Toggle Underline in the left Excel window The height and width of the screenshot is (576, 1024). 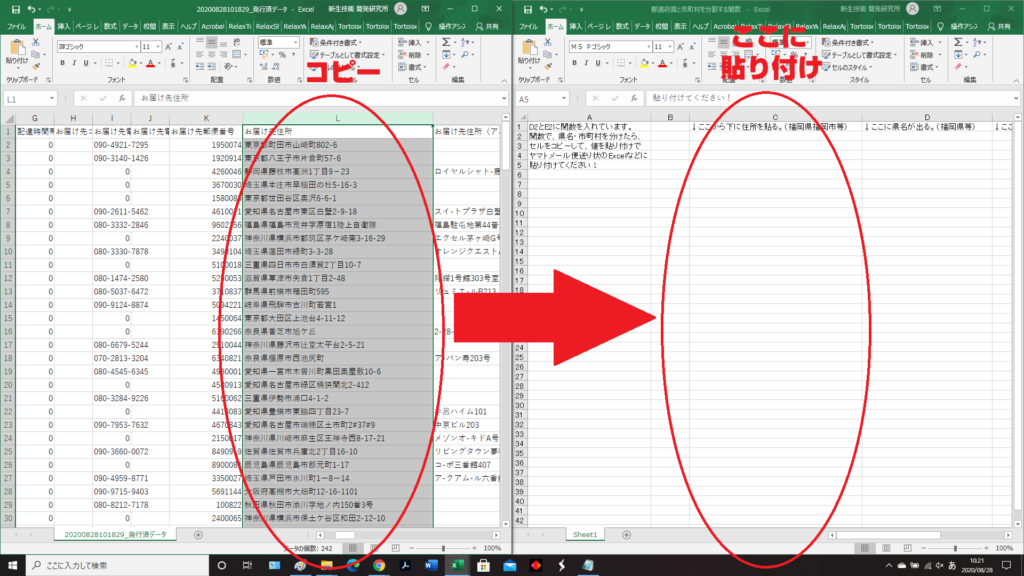tap(87, 62)
